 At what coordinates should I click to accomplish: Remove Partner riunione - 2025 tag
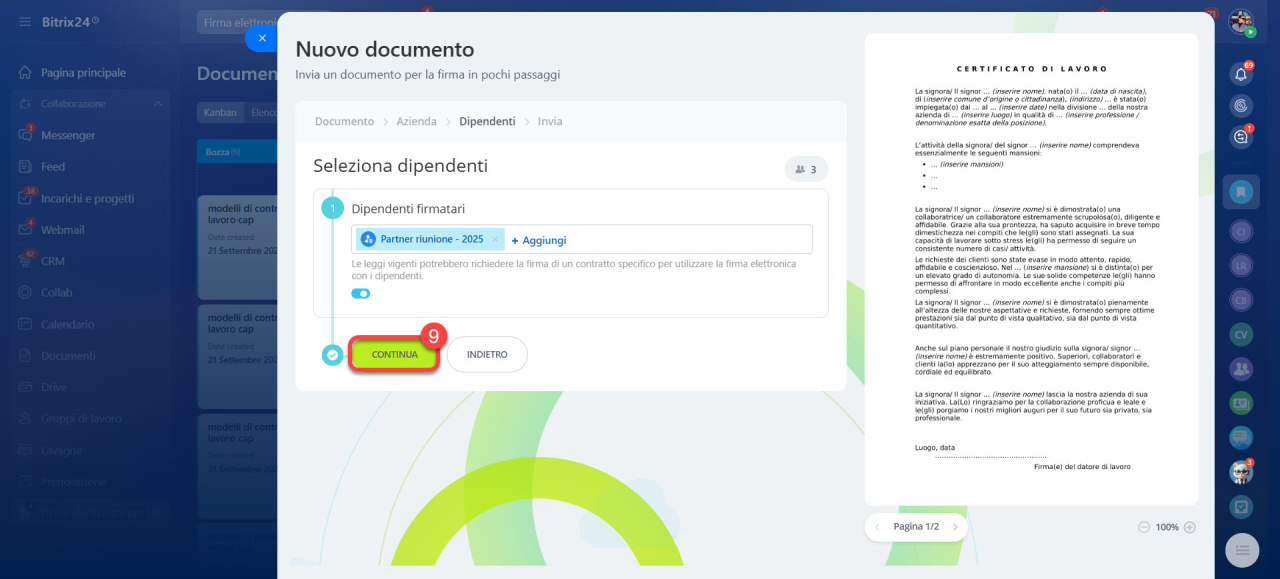click(x=495, y=240)
